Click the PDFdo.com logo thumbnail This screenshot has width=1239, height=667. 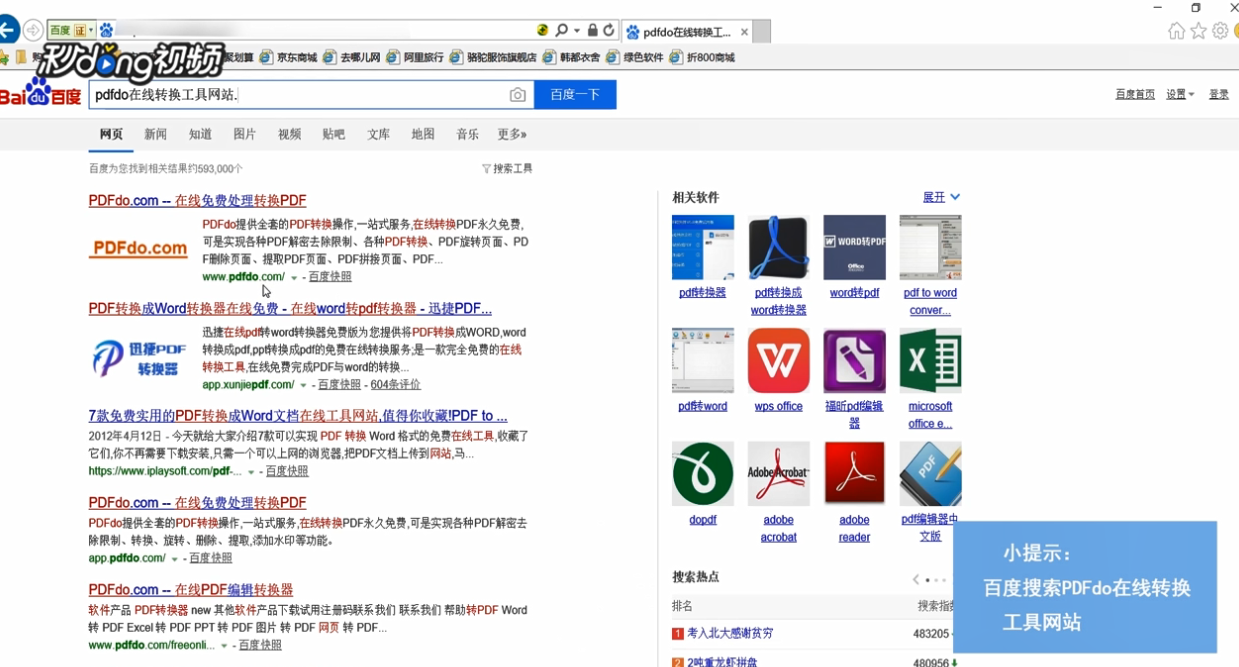coord(138,248)
